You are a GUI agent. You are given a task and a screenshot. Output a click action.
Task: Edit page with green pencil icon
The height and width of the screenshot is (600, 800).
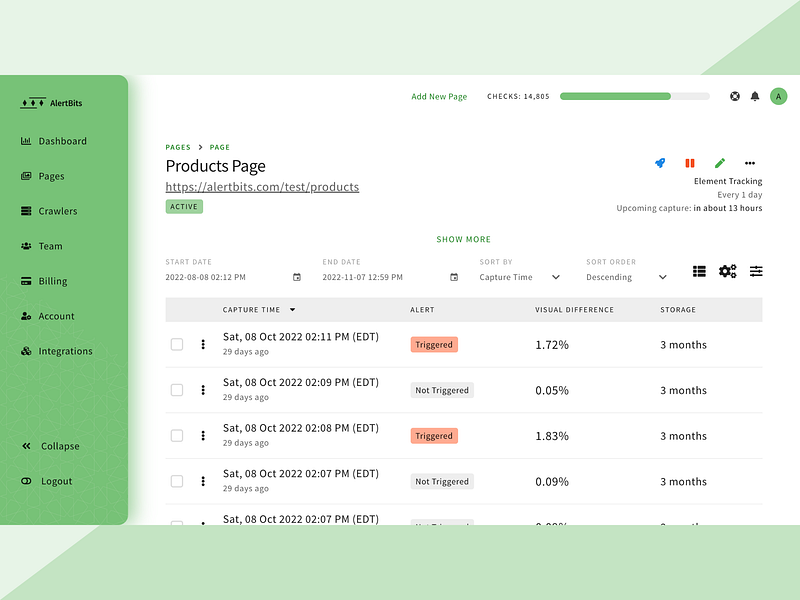click(720, 163)
